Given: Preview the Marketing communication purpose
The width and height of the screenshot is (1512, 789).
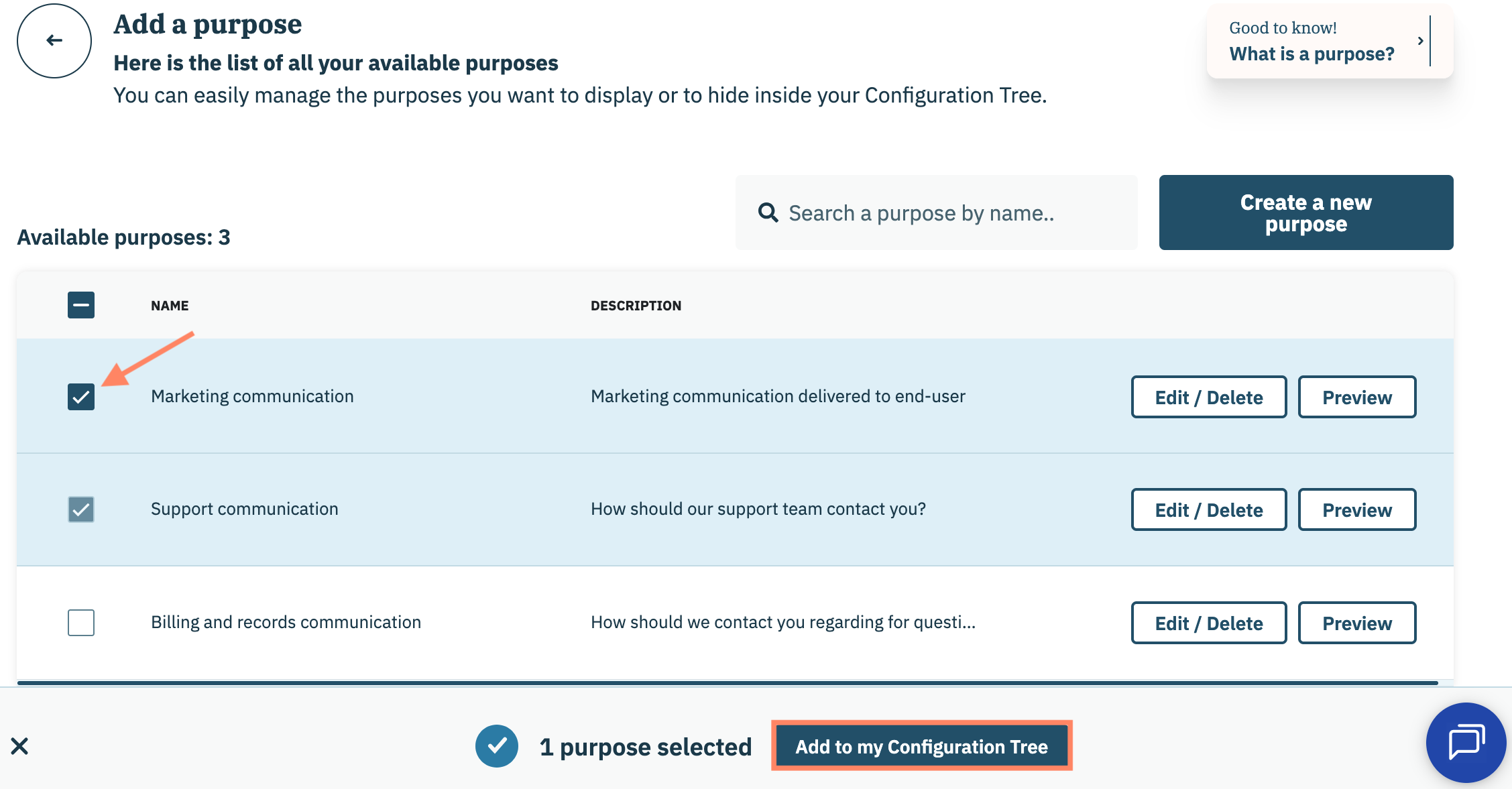Looking at the screenshot, I should click(x=1356, y=397).
